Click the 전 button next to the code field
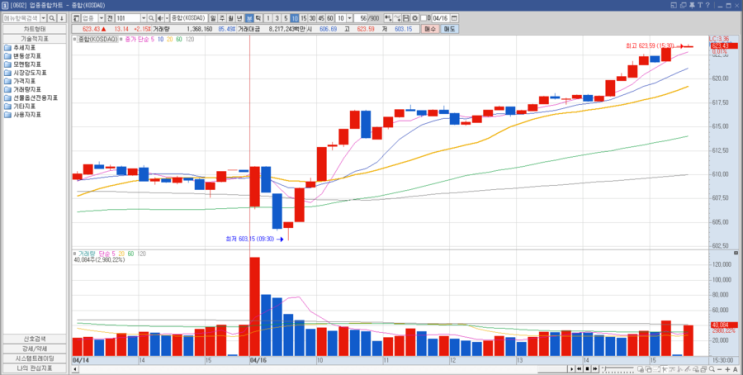Screen dimensions: 743x375 tap(109, 18)
